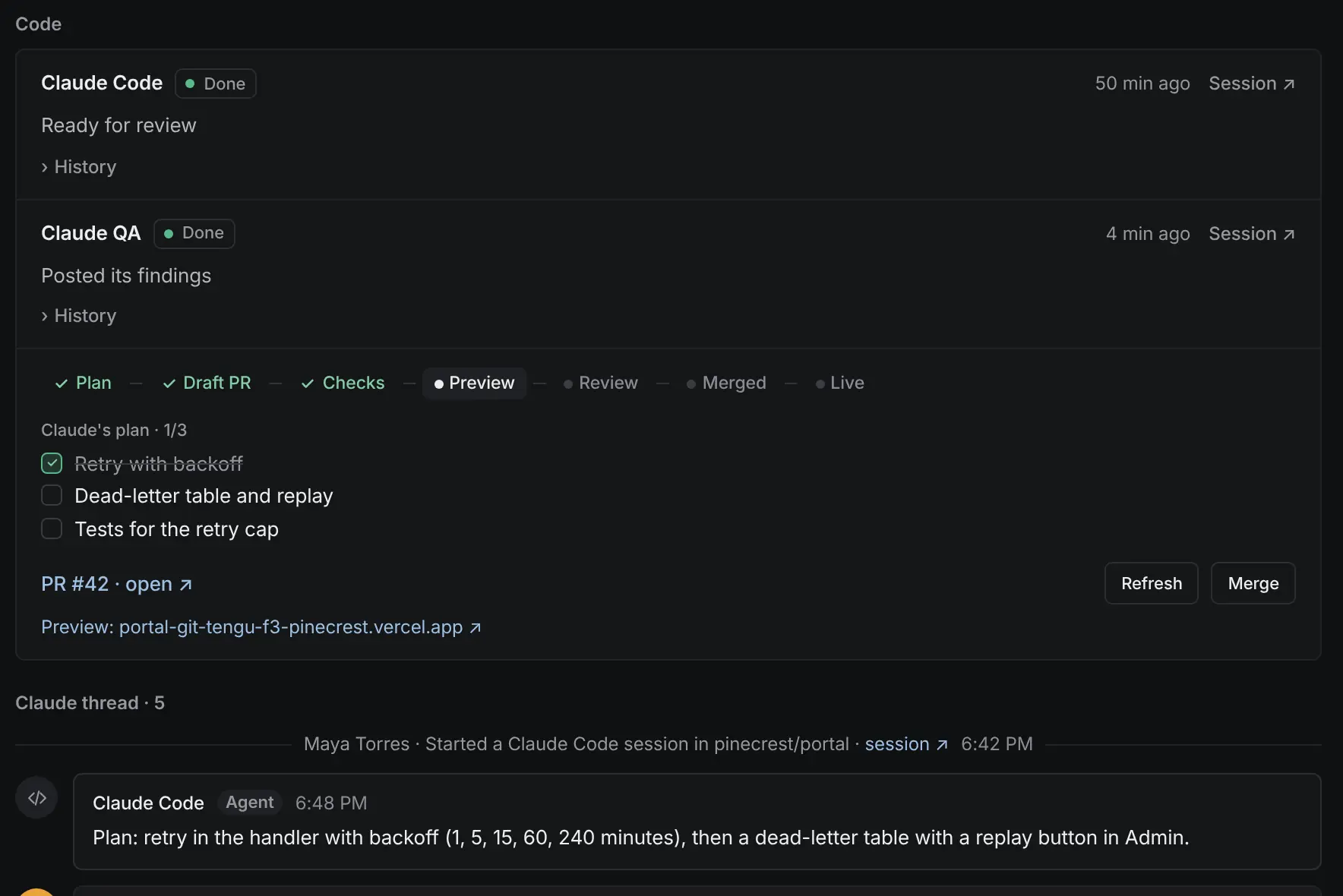Screen dimensions: 1343x896
Task: Check the Tests for the retry cap checkbox
Action: pos(52,529)
